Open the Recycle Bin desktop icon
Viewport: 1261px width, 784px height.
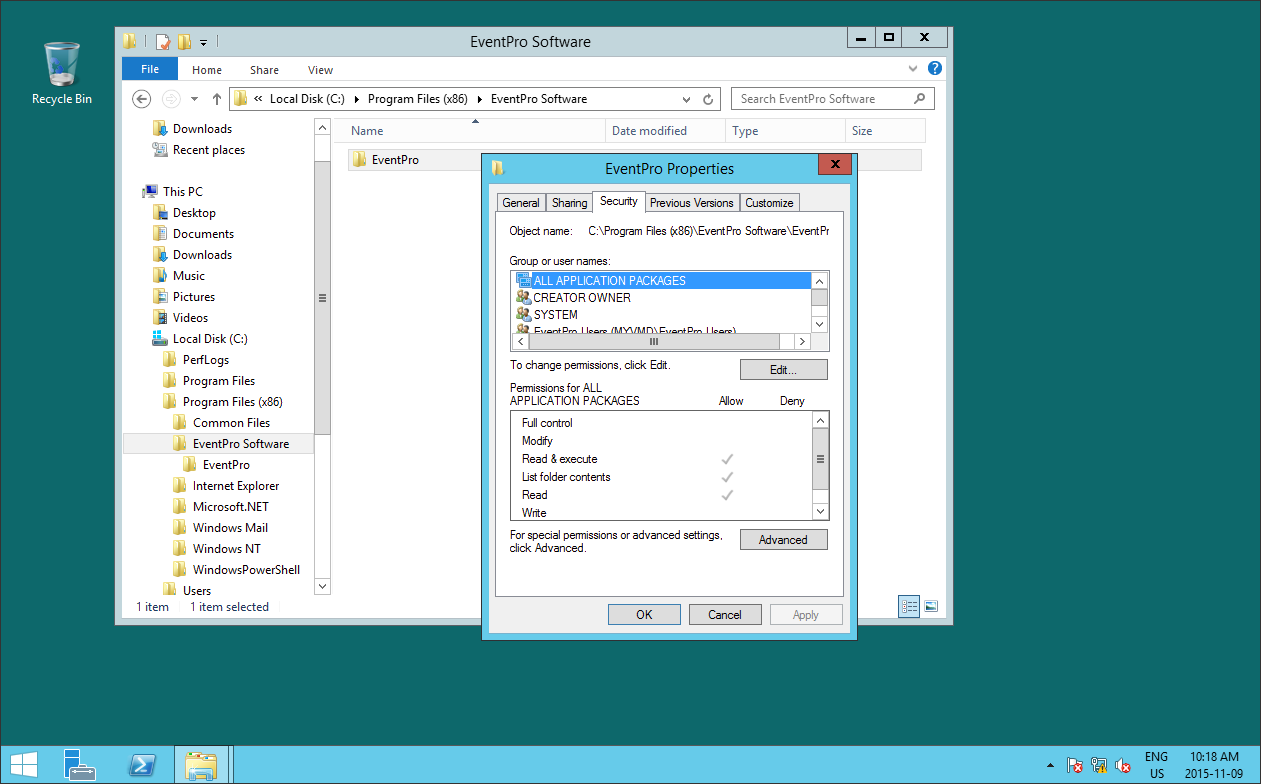(62, 73)
